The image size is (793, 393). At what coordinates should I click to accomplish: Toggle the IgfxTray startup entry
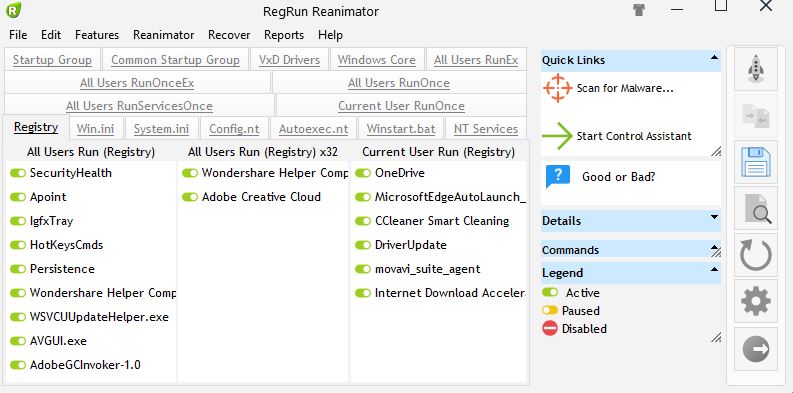(18, 221)
